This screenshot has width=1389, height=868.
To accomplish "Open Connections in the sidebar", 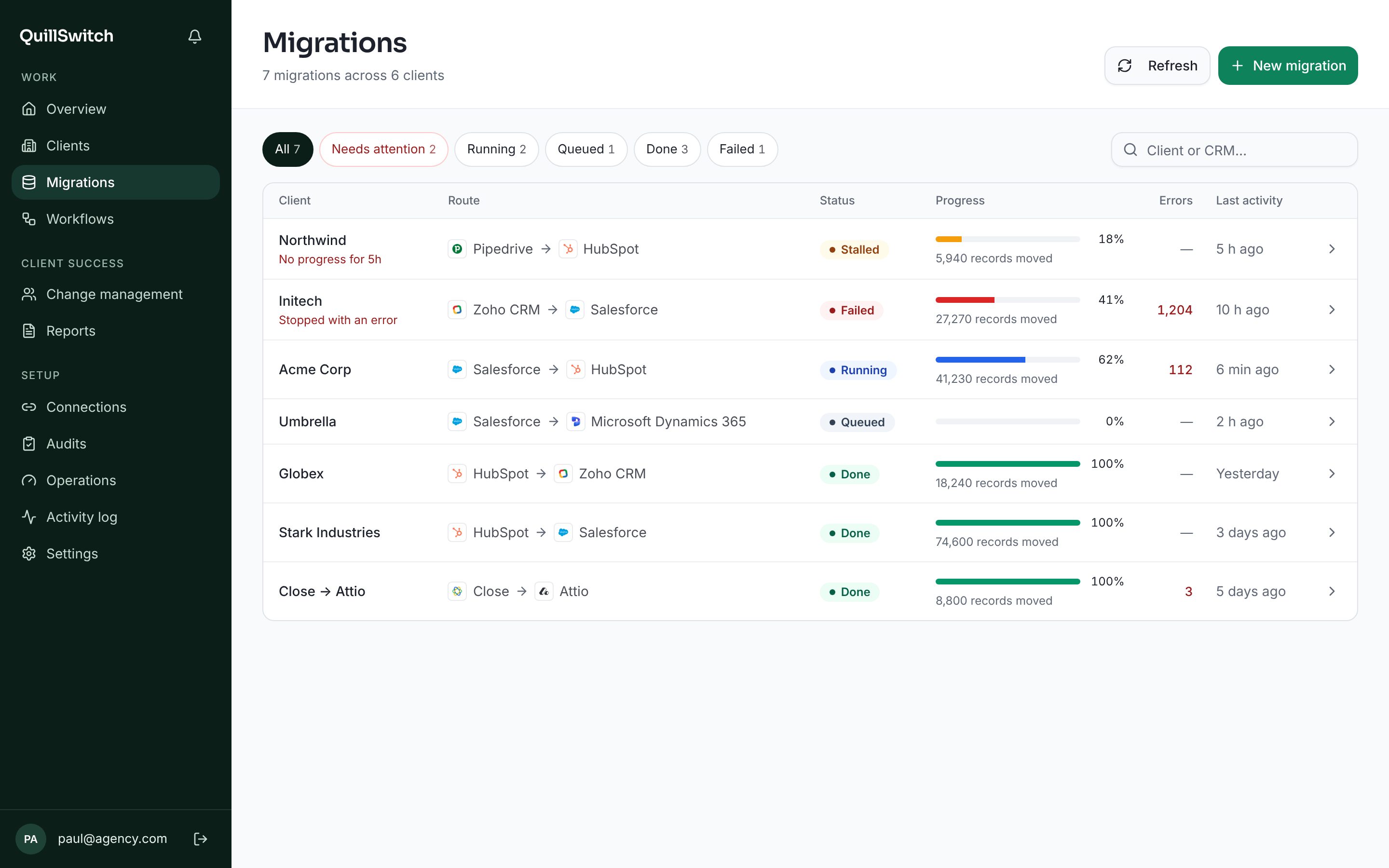I will 115,407.
